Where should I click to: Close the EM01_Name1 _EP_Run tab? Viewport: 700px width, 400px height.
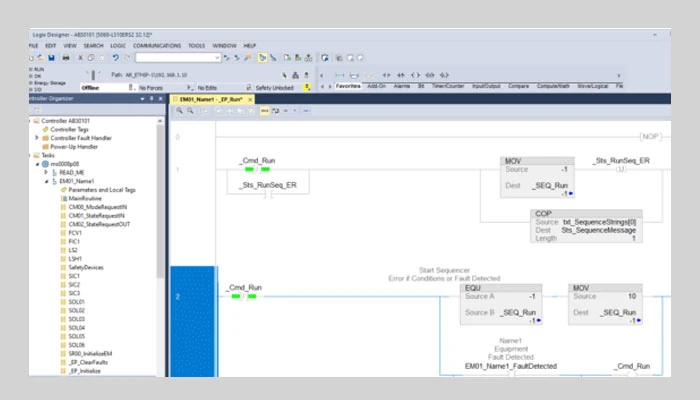250,99
